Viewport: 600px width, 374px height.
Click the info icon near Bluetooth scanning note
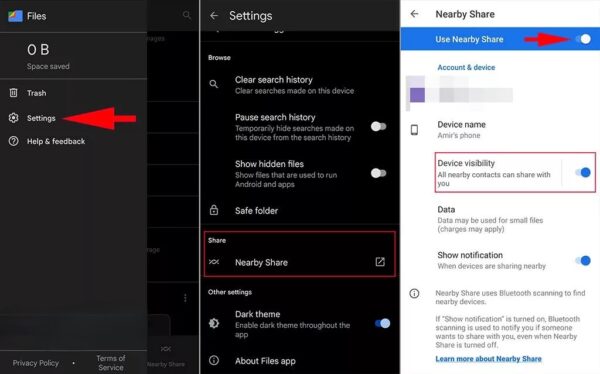pos(414,294)
